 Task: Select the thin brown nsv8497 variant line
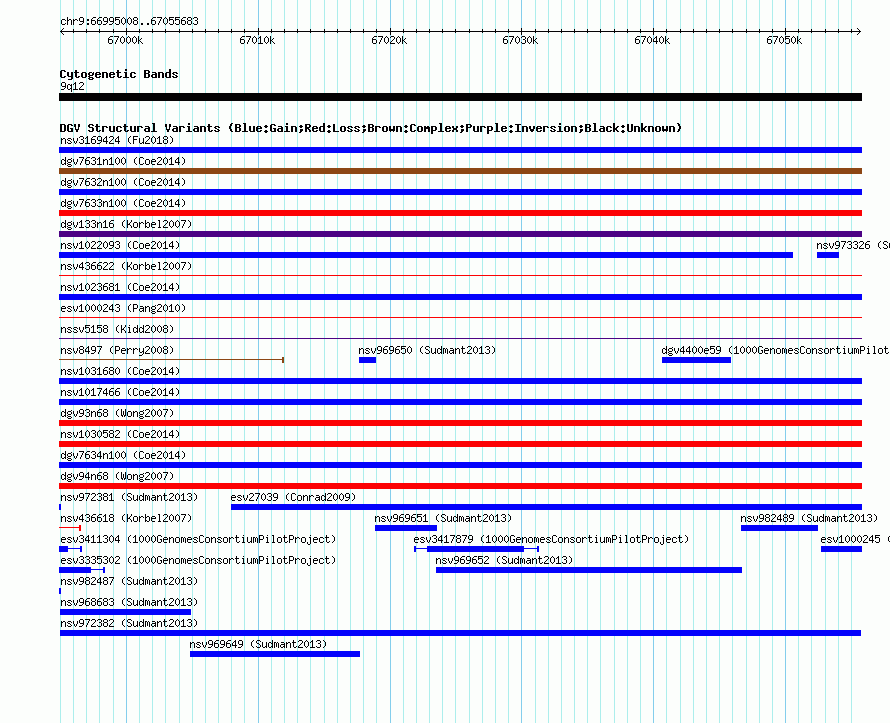[x=171, y=360]
